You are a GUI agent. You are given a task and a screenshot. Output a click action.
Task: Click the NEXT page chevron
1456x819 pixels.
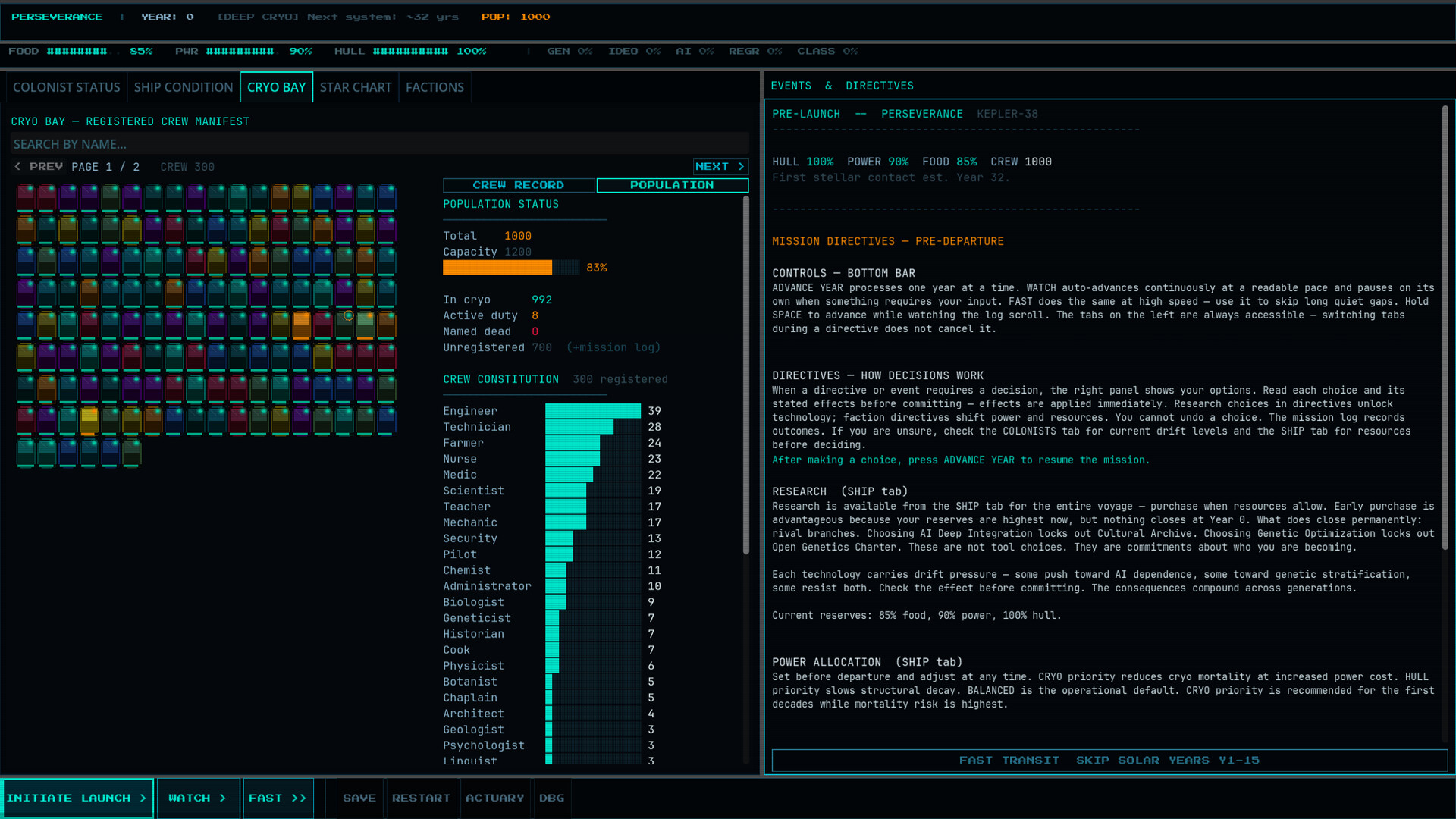(x=719, y=166)
